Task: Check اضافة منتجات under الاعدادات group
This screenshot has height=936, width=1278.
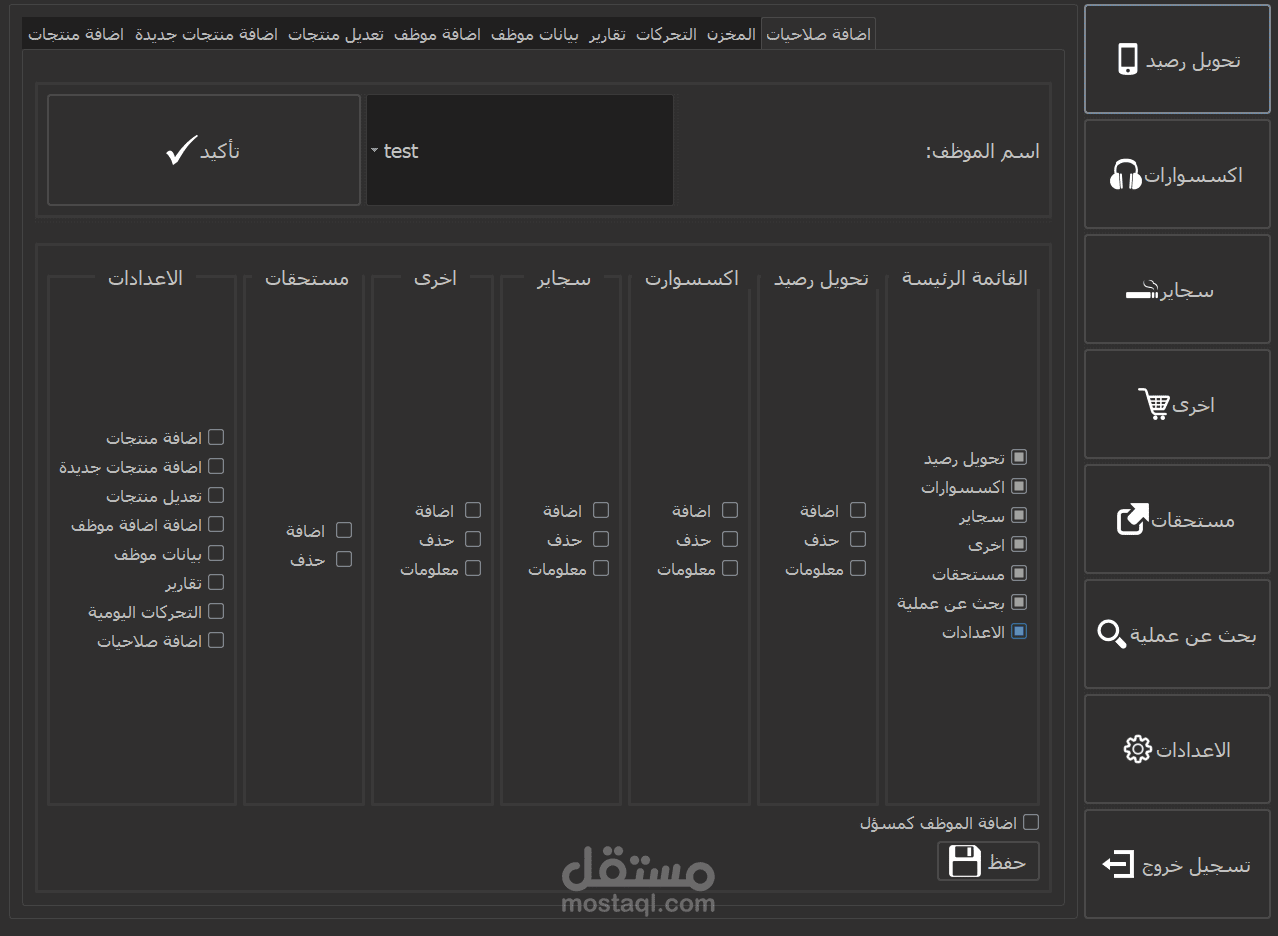Action: pos(216,437)
